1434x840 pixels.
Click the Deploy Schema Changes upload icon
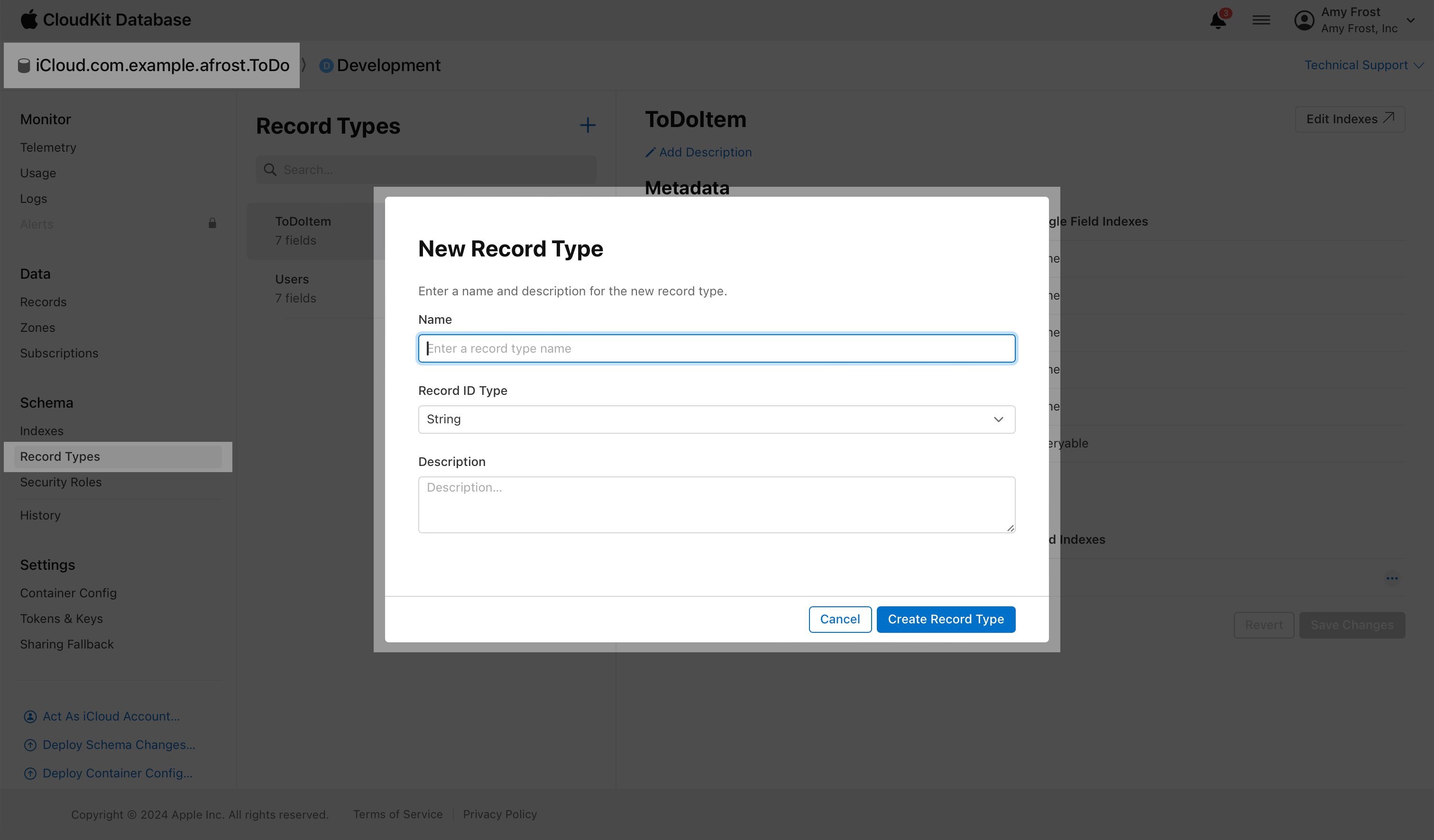pyautogui.click(x=29, y=744)
